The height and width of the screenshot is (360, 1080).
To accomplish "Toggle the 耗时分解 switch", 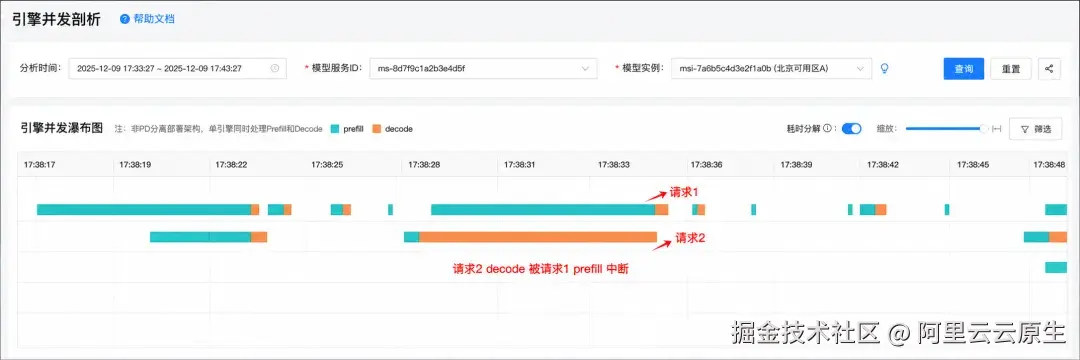I will 851,129.
